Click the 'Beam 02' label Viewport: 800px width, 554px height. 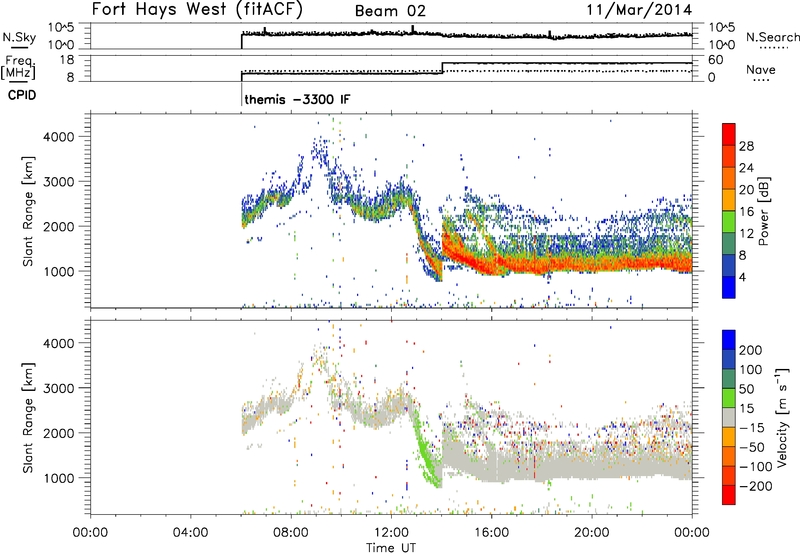(x=390, y=11)
